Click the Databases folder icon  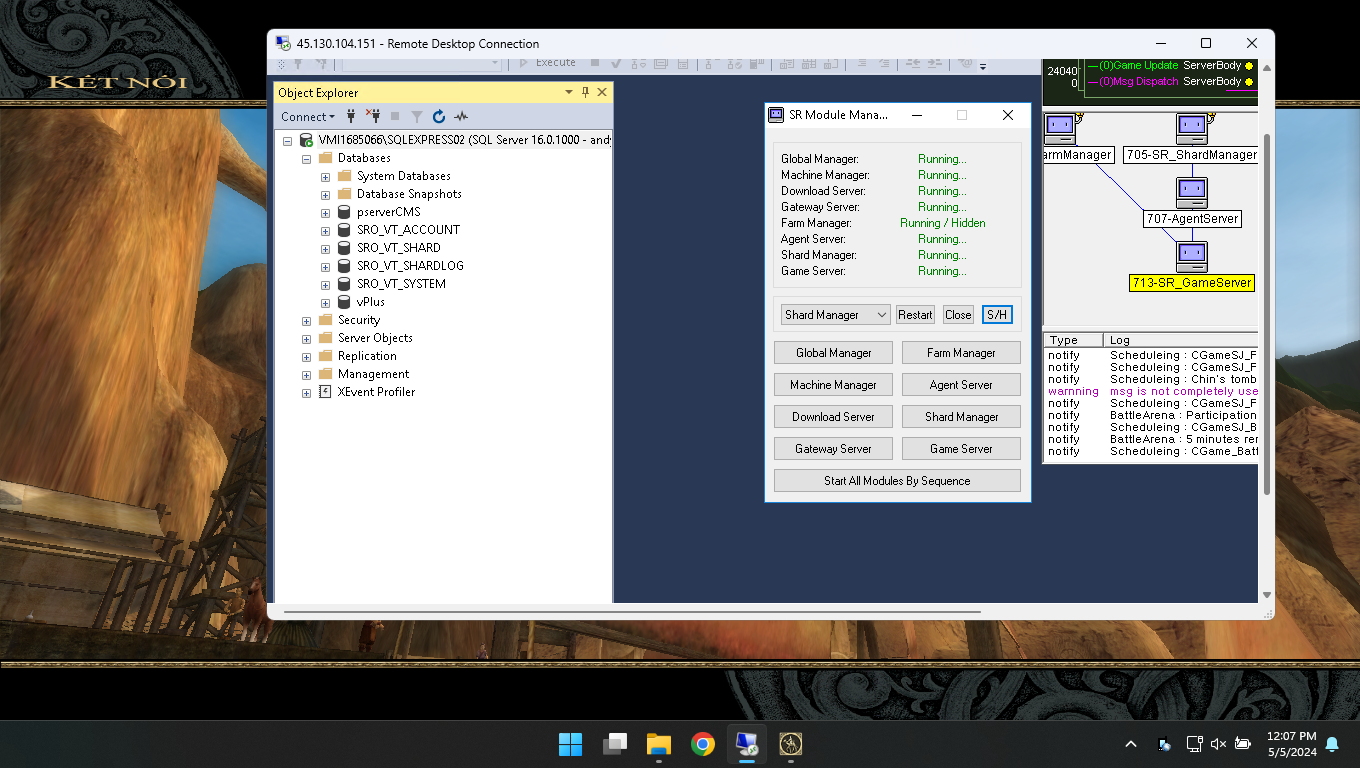325,158
